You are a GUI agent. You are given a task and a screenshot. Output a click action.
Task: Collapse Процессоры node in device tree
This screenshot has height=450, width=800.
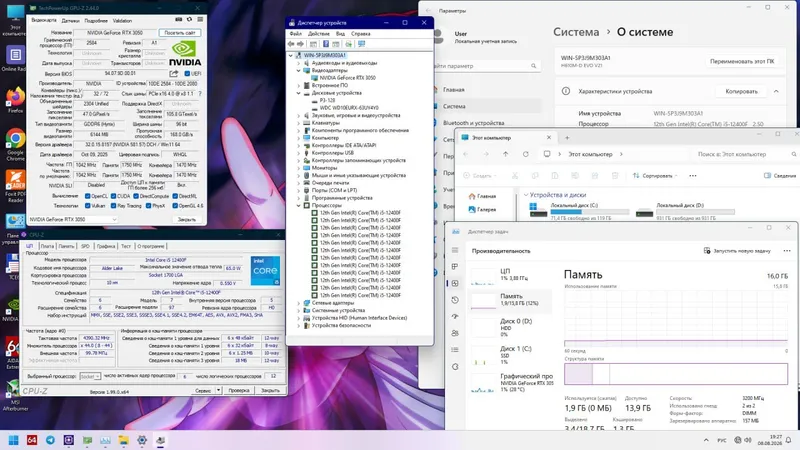tap(299, 205)
